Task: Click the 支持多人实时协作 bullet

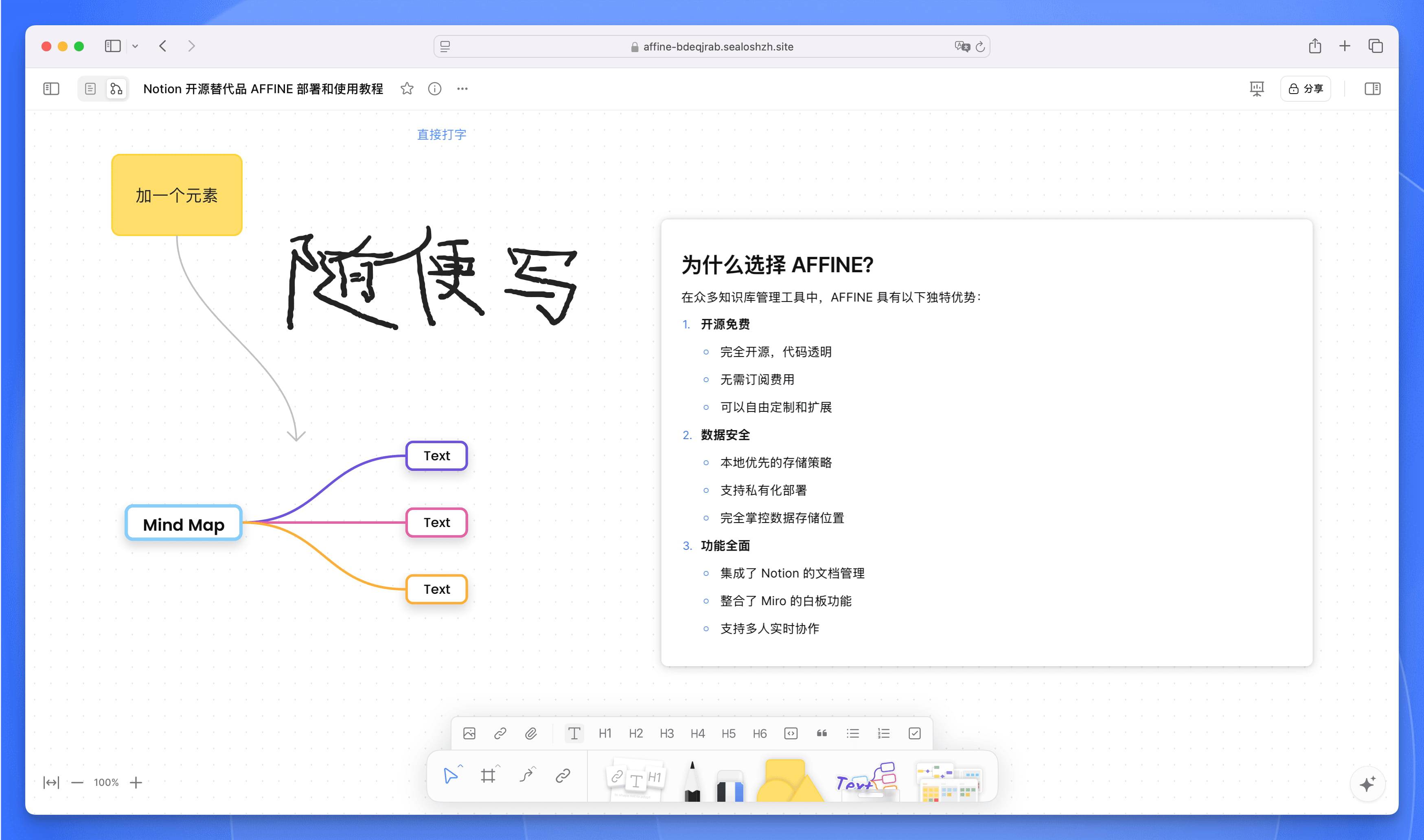Action: (x=769, y=628)
